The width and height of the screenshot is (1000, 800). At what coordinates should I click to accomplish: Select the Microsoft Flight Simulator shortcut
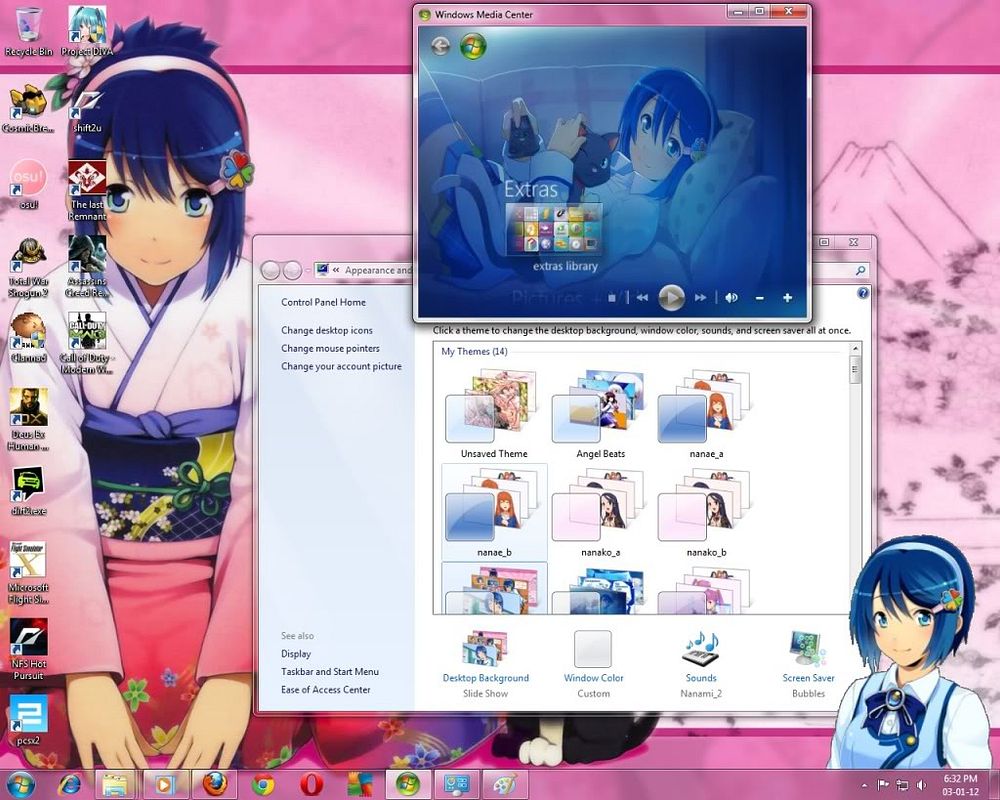point(28,573)
